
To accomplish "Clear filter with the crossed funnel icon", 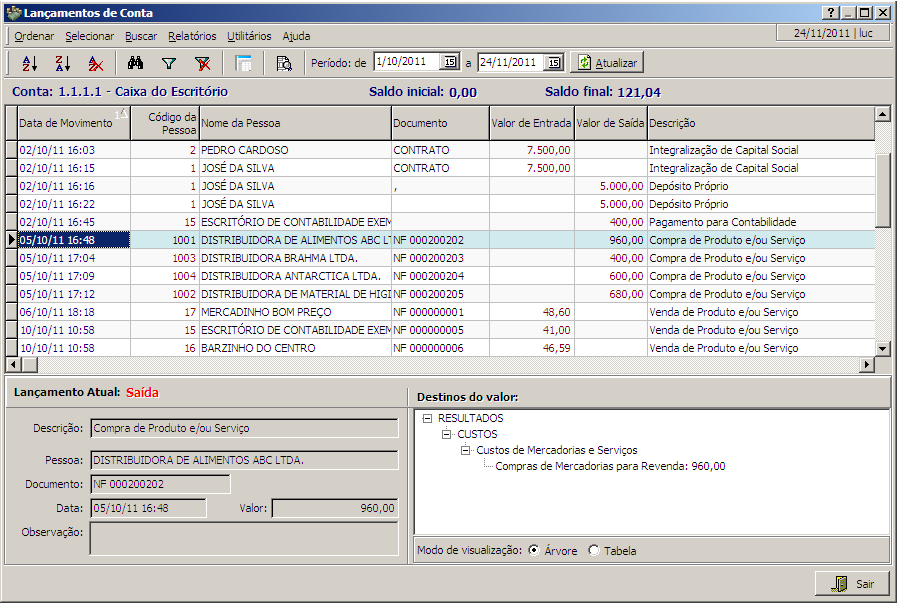I will point(202,63).
